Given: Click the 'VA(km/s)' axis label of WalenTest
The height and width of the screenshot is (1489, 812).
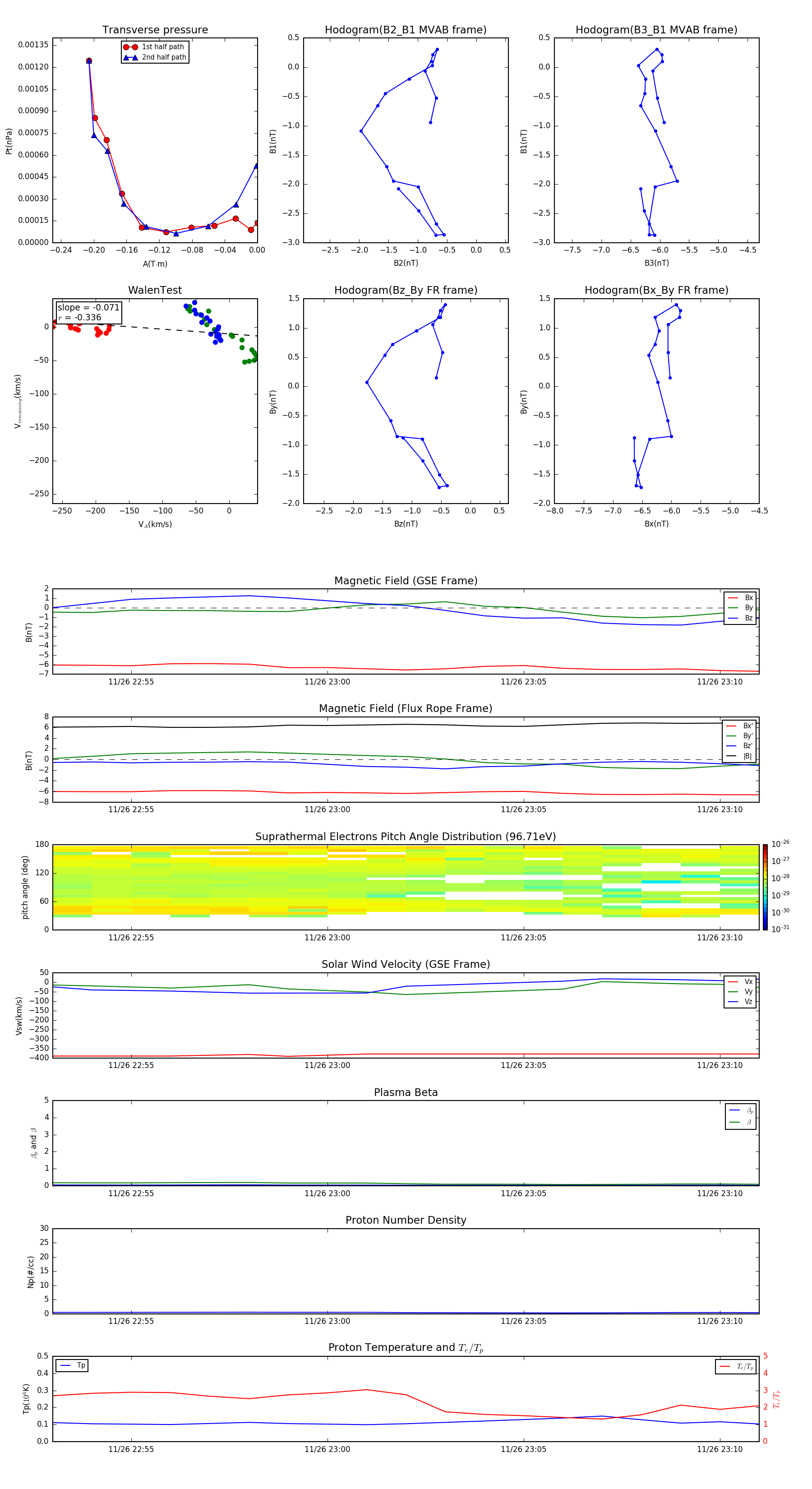Looking at the screenshot, I should coord(155,524).
